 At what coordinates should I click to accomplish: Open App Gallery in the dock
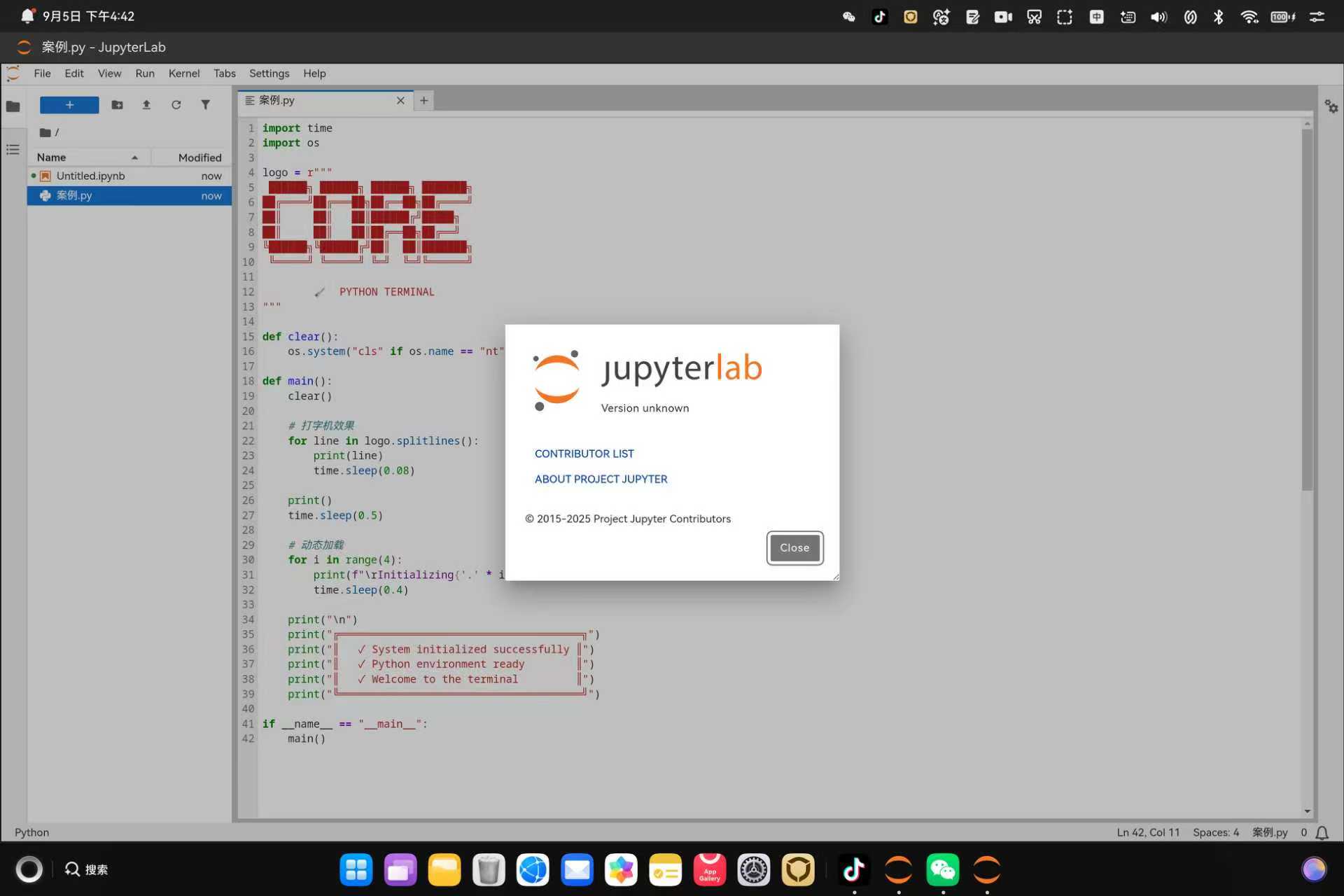tap(709, 870)
